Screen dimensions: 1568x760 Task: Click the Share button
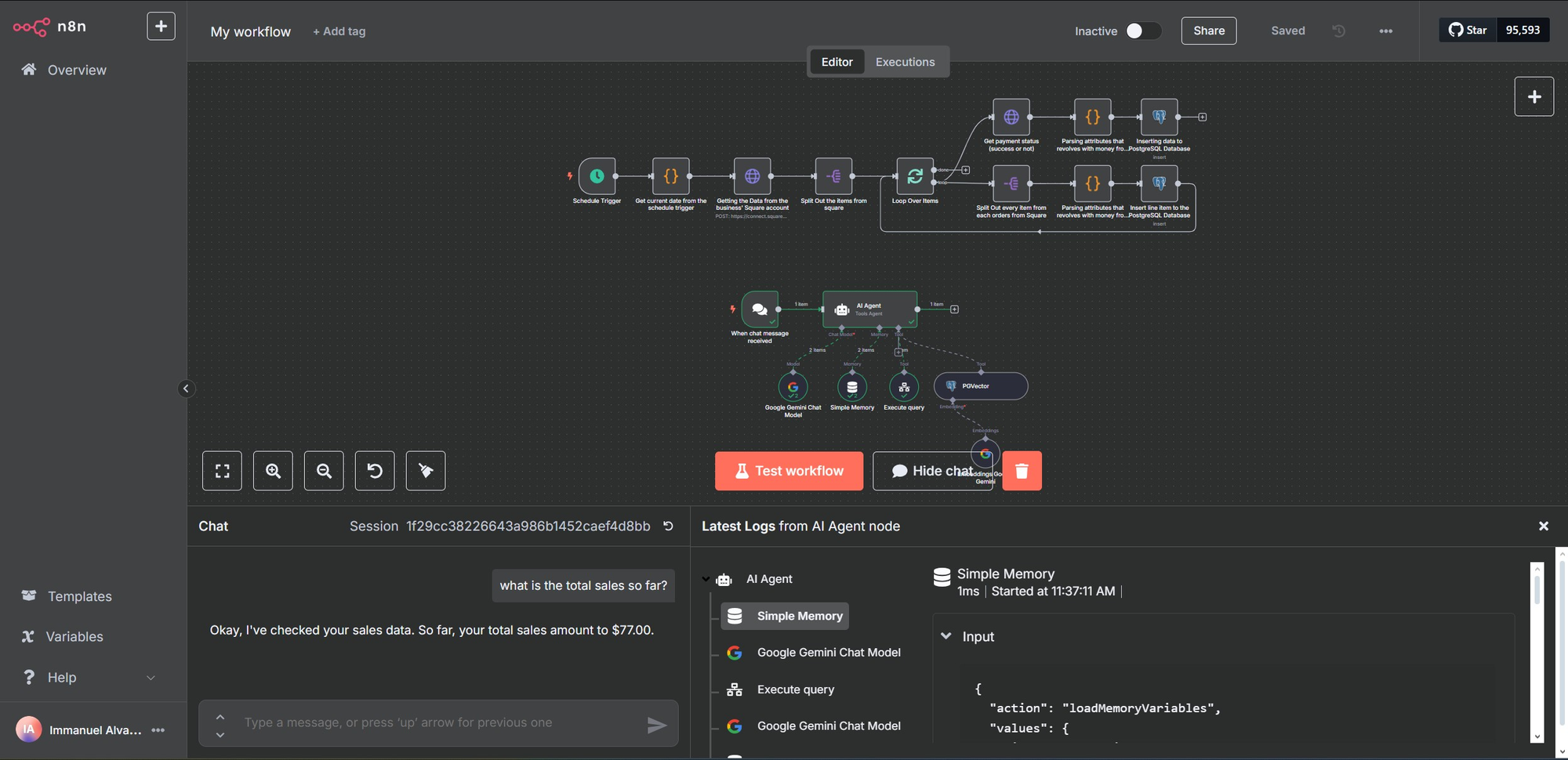(x=1209, y=31)
